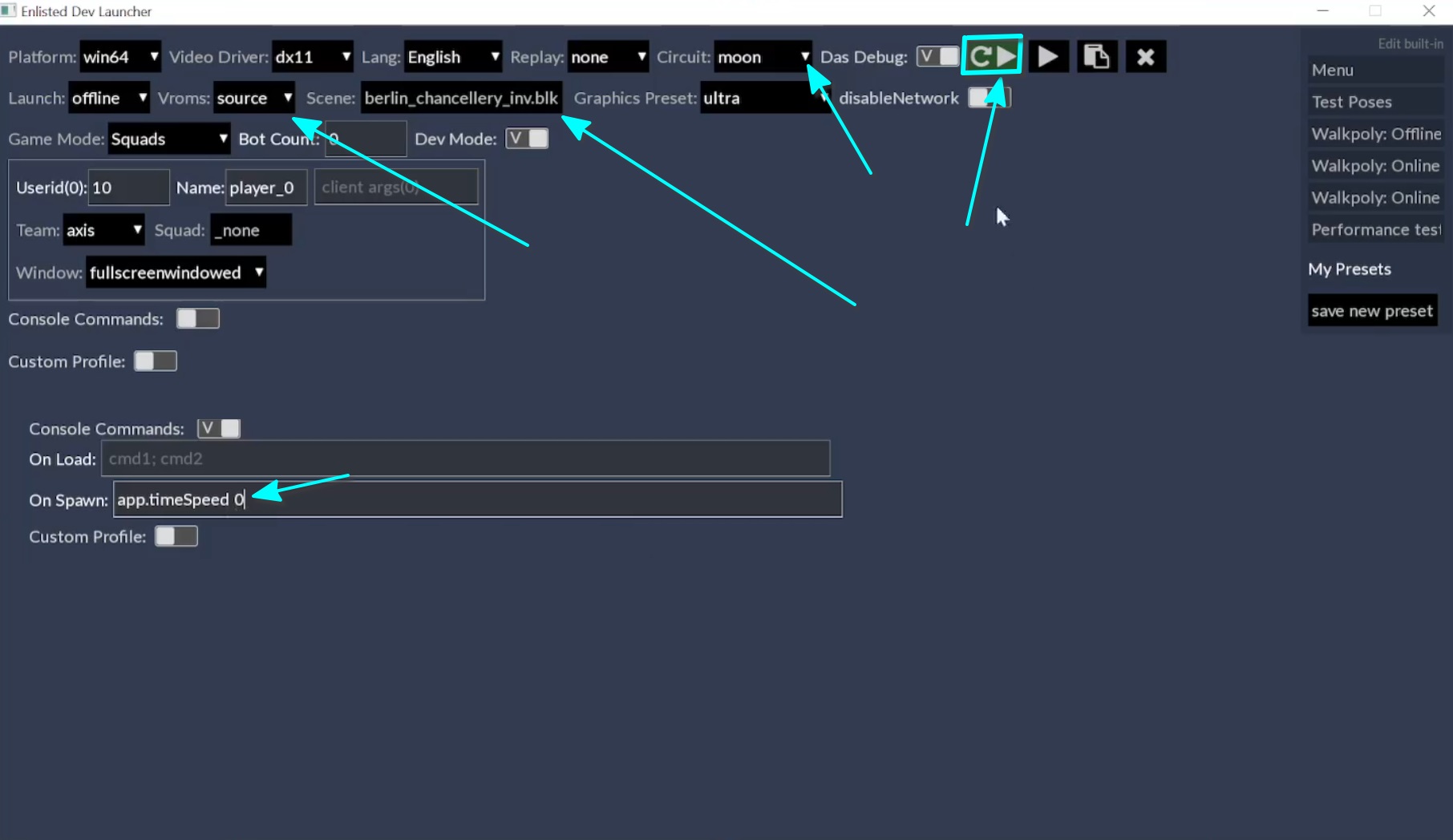Image resolution: width=1453 pixels, height=840 pixels.
Task: Expand the Circuit moon dropdown
Action: [762, 57]
